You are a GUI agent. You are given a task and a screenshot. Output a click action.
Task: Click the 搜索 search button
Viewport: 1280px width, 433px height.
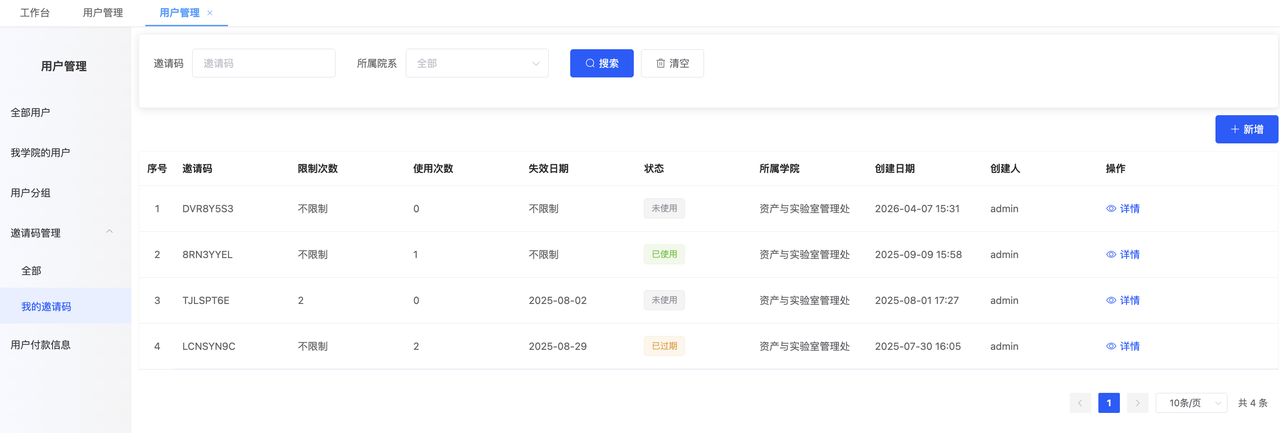601,63
